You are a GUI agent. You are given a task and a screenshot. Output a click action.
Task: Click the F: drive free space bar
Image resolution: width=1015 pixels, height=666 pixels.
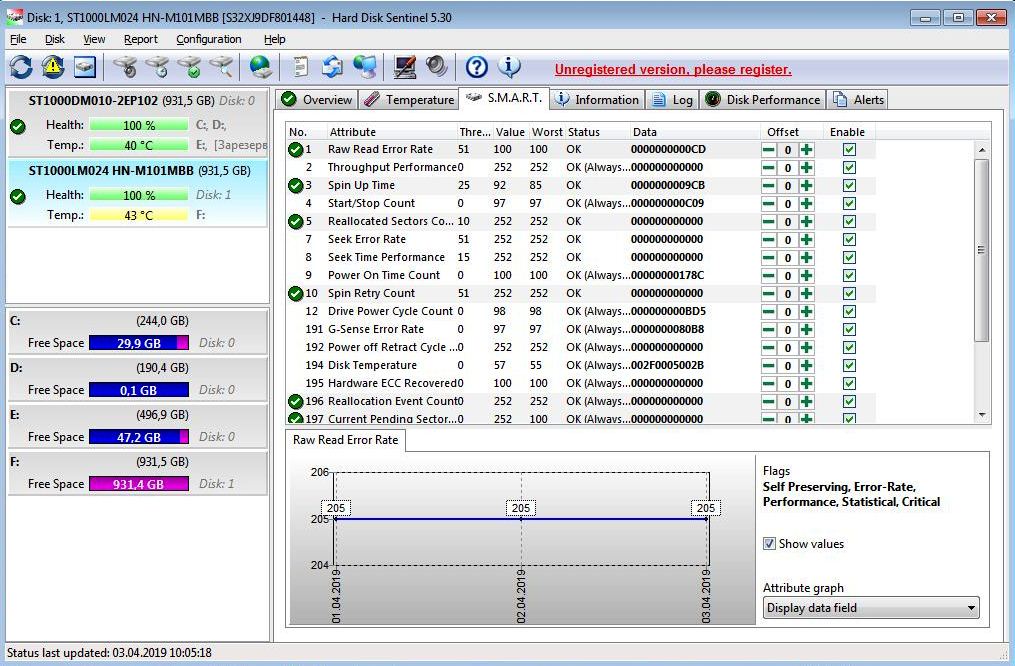[139, 484]
